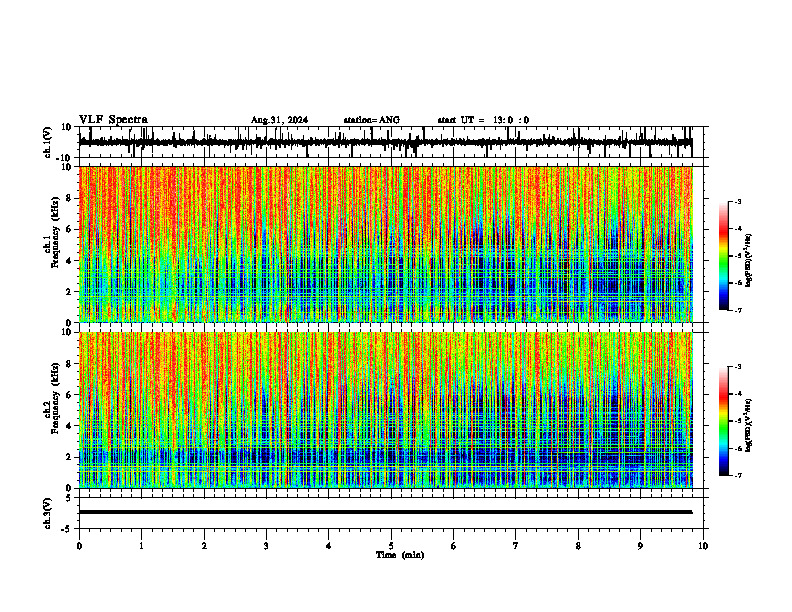Select the date text "Aug.31, 2024"
This screenshot has width=792, height=612.
[x=279, y=120]
